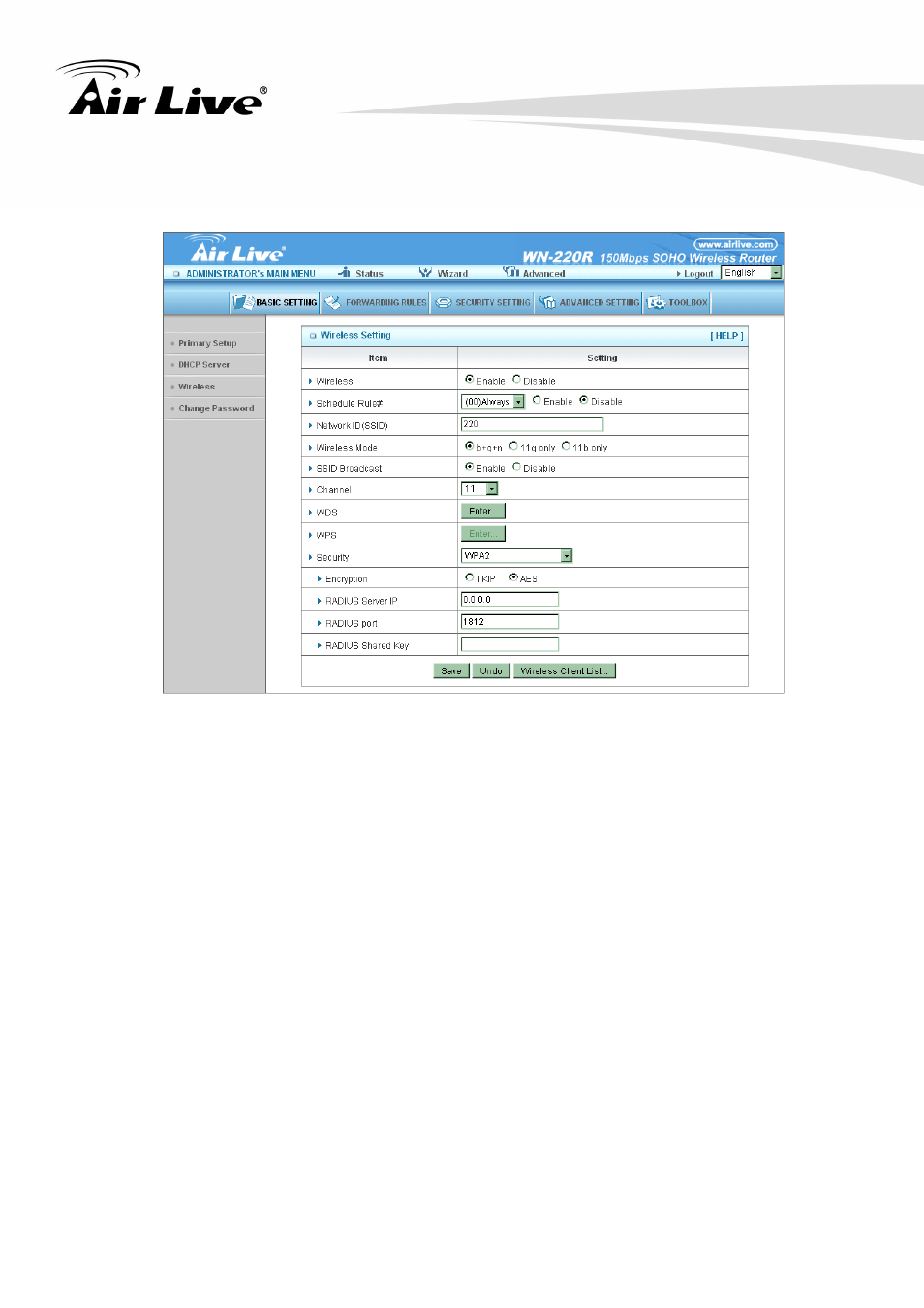Select Disable for Wireless
Image resolution: width=924 pixels, height=1308 pixels.
tap(516, 380)
